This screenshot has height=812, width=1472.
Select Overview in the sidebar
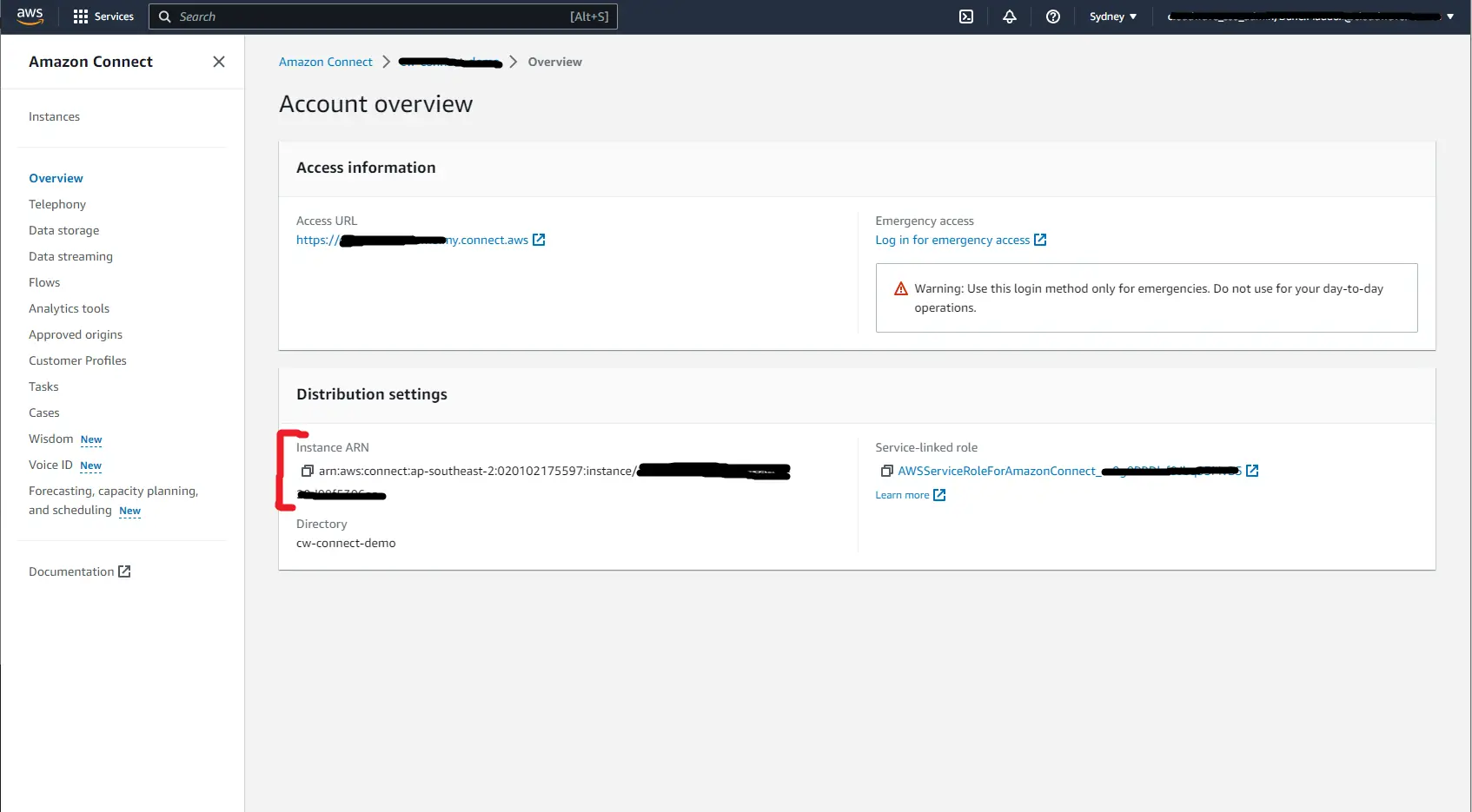pos(56,178)
